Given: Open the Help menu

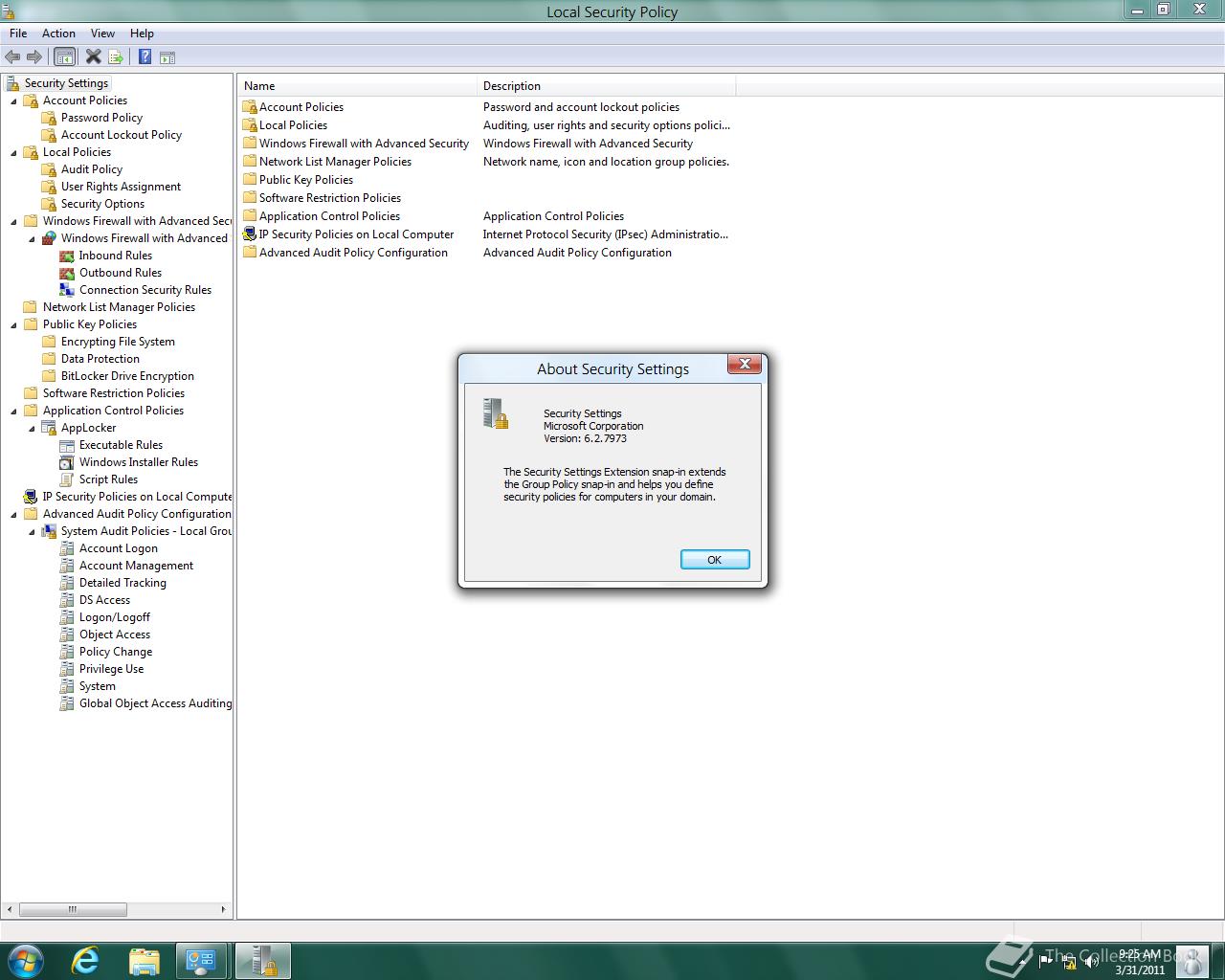Looking at the screenshot, I should click(142, 33).
